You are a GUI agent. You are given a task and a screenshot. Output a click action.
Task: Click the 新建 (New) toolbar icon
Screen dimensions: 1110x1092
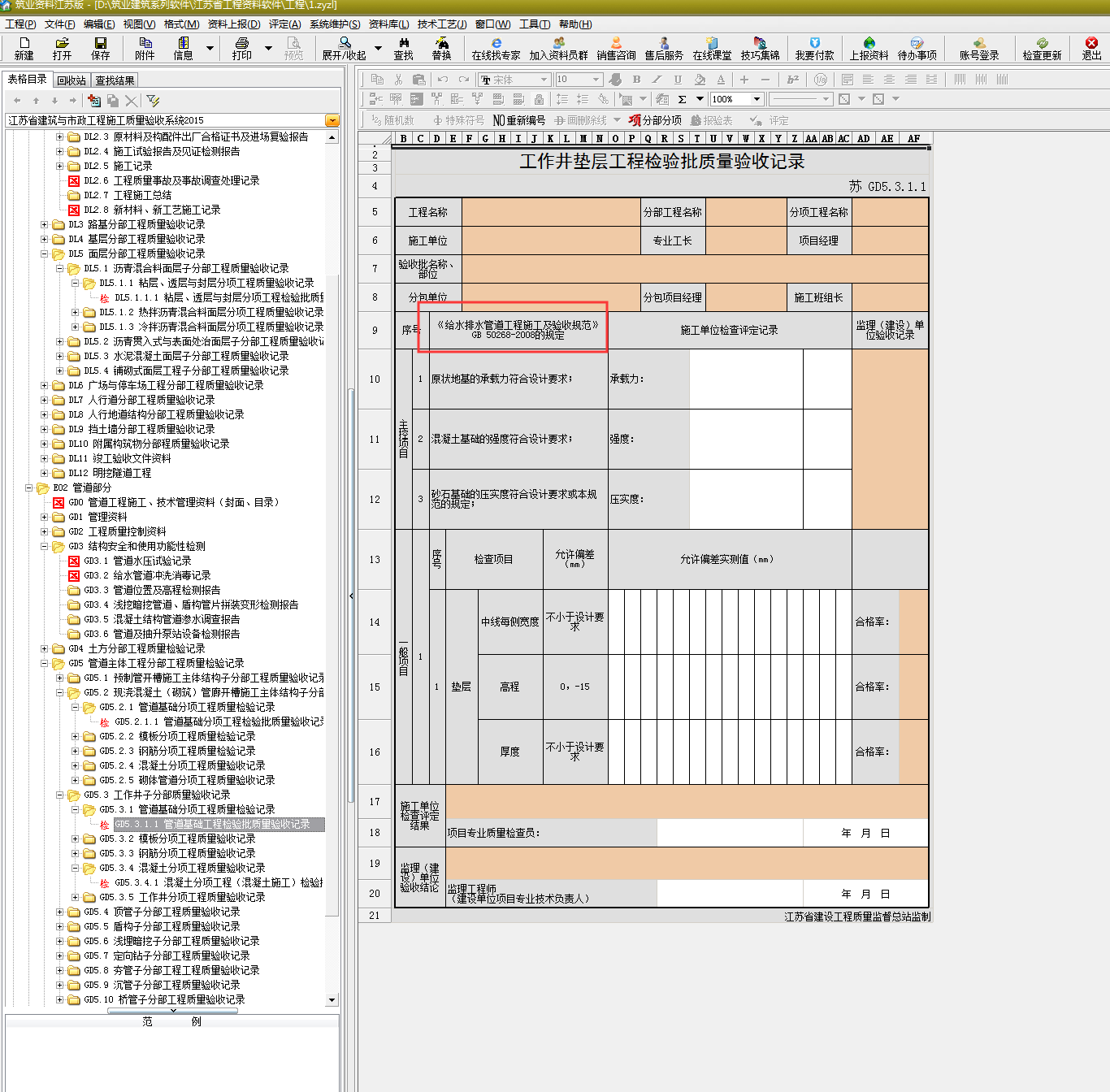[24, 48]
